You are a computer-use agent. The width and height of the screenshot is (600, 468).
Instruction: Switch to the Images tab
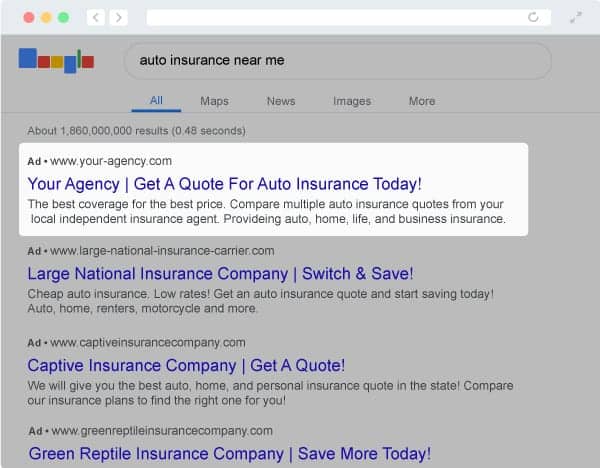pos(352,101)
